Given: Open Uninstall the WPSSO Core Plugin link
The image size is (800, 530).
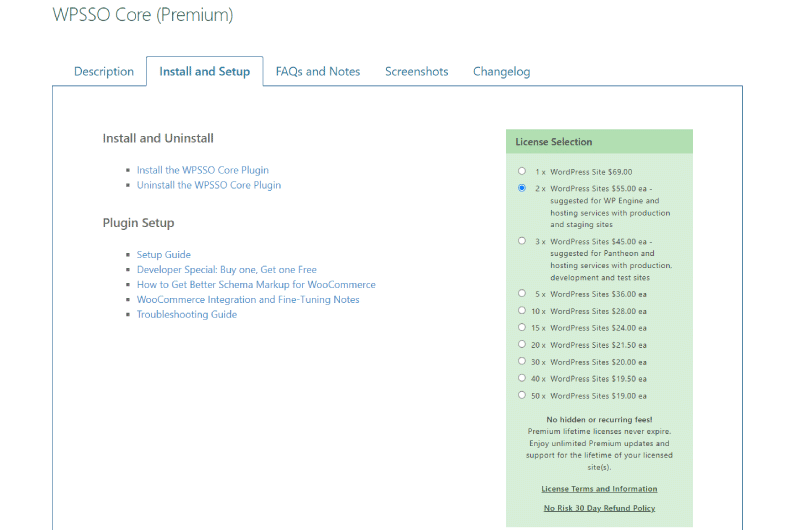Looking at the screenshot, I should click(209, 185).
